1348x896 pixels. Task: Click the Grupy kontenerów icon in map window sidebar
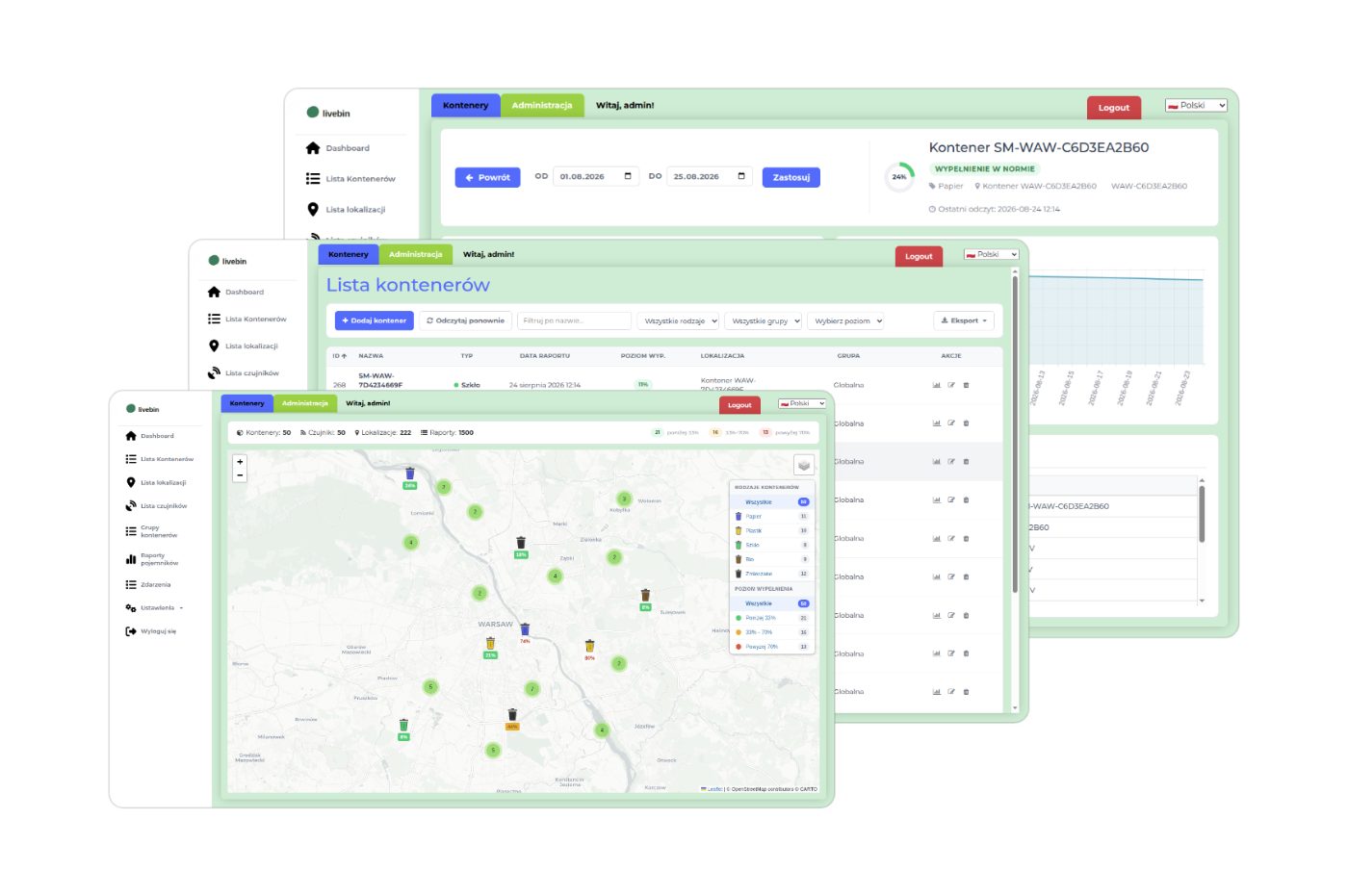tap(131, 531)
